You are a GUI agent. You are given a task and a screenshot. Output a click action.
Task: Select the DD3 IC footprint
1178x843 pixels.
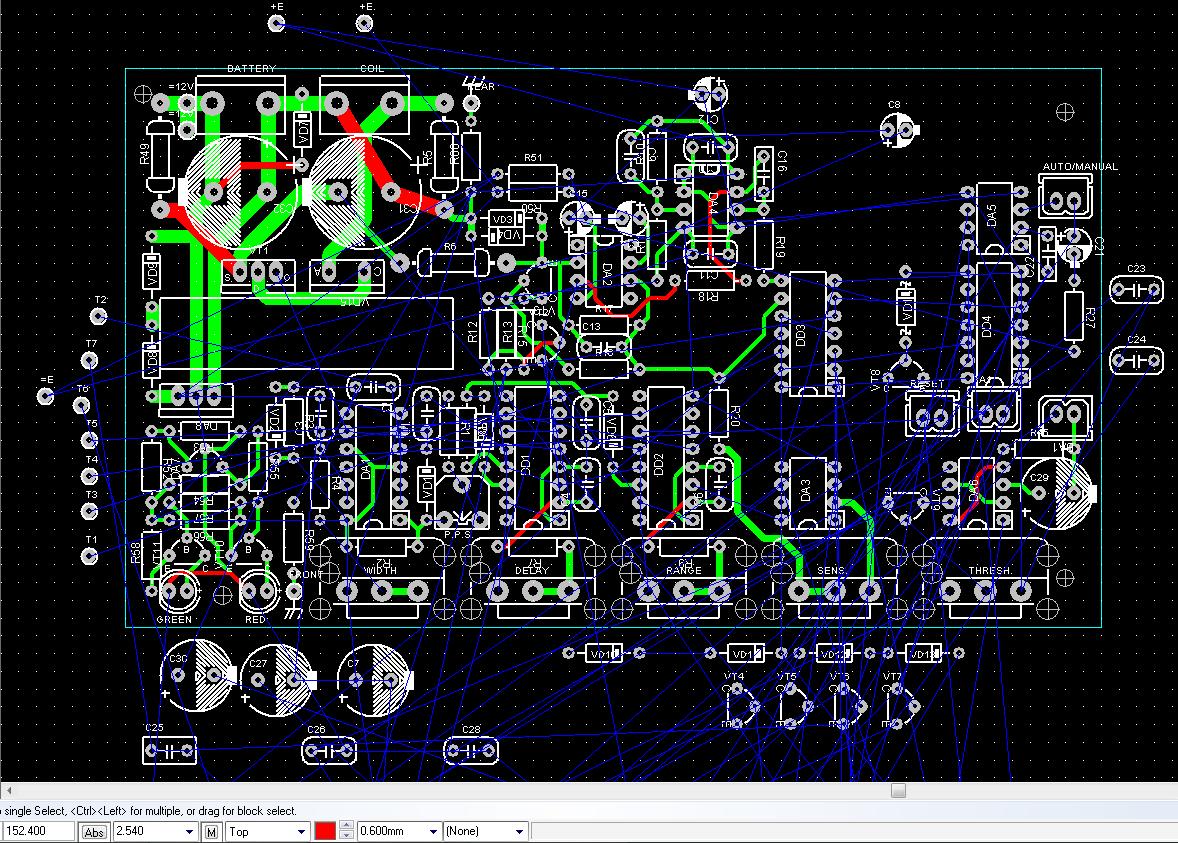[808, 334]
